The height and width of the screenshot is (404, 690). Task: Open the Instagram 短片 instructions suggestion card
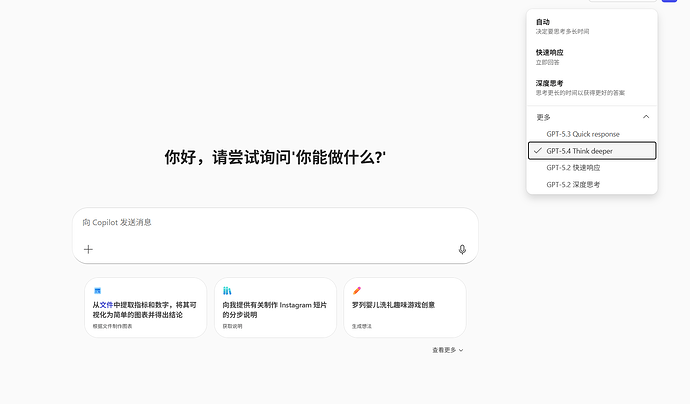[x=275, y=308]
